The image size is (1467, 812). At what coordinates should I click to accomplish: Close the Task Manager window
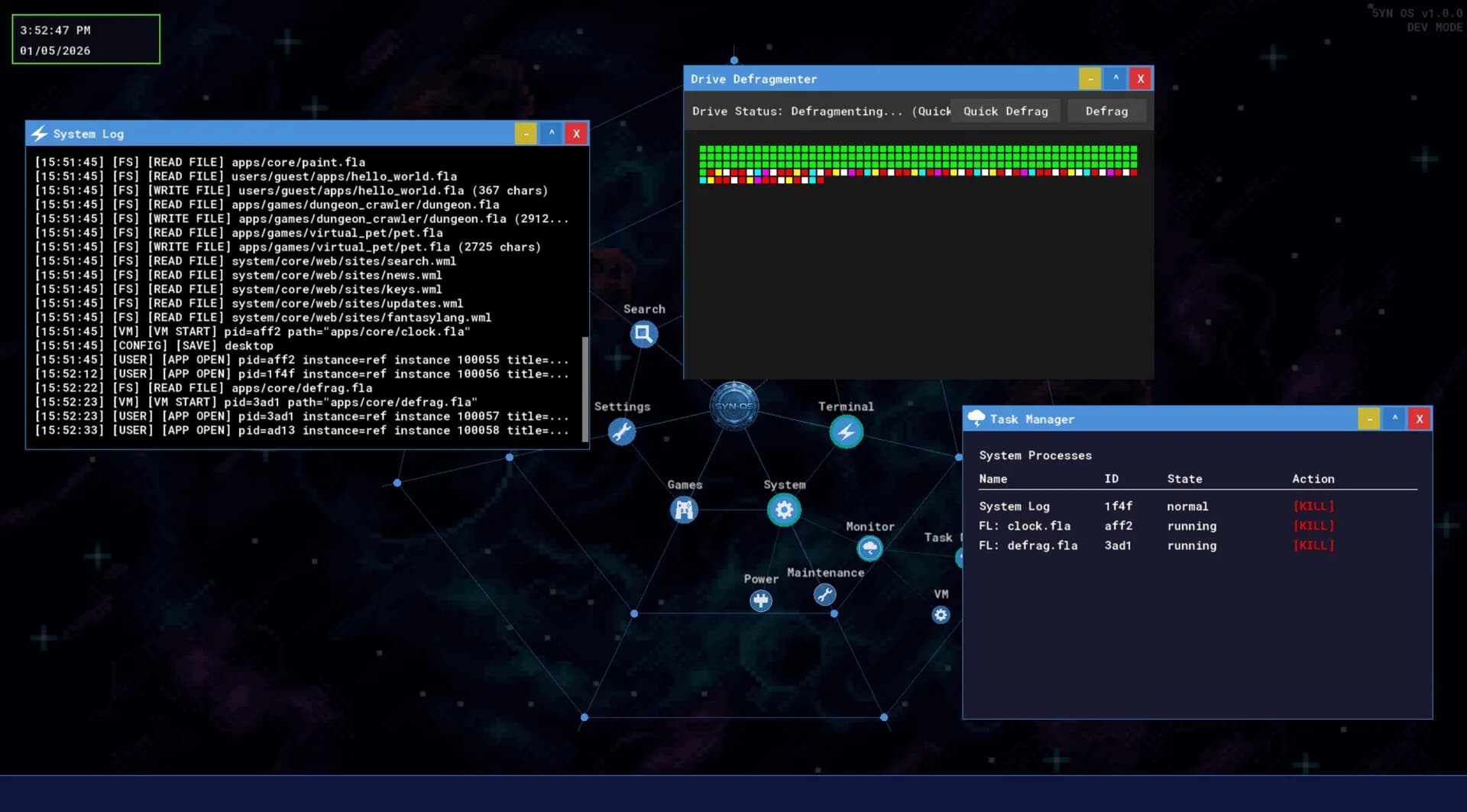(1419, 419)
